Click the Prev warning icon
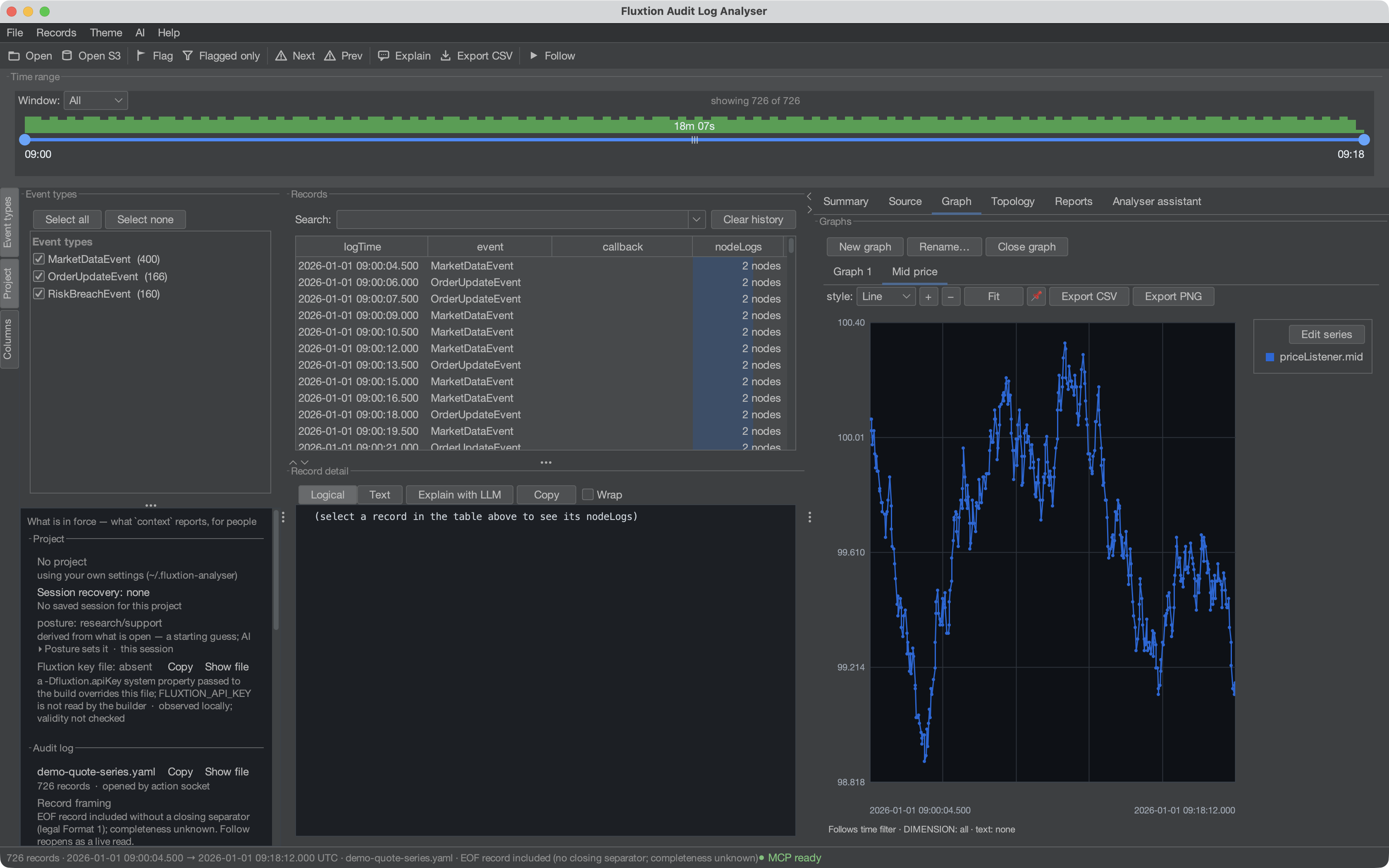This screenshot has width=1389, height=868. (329, 56)
